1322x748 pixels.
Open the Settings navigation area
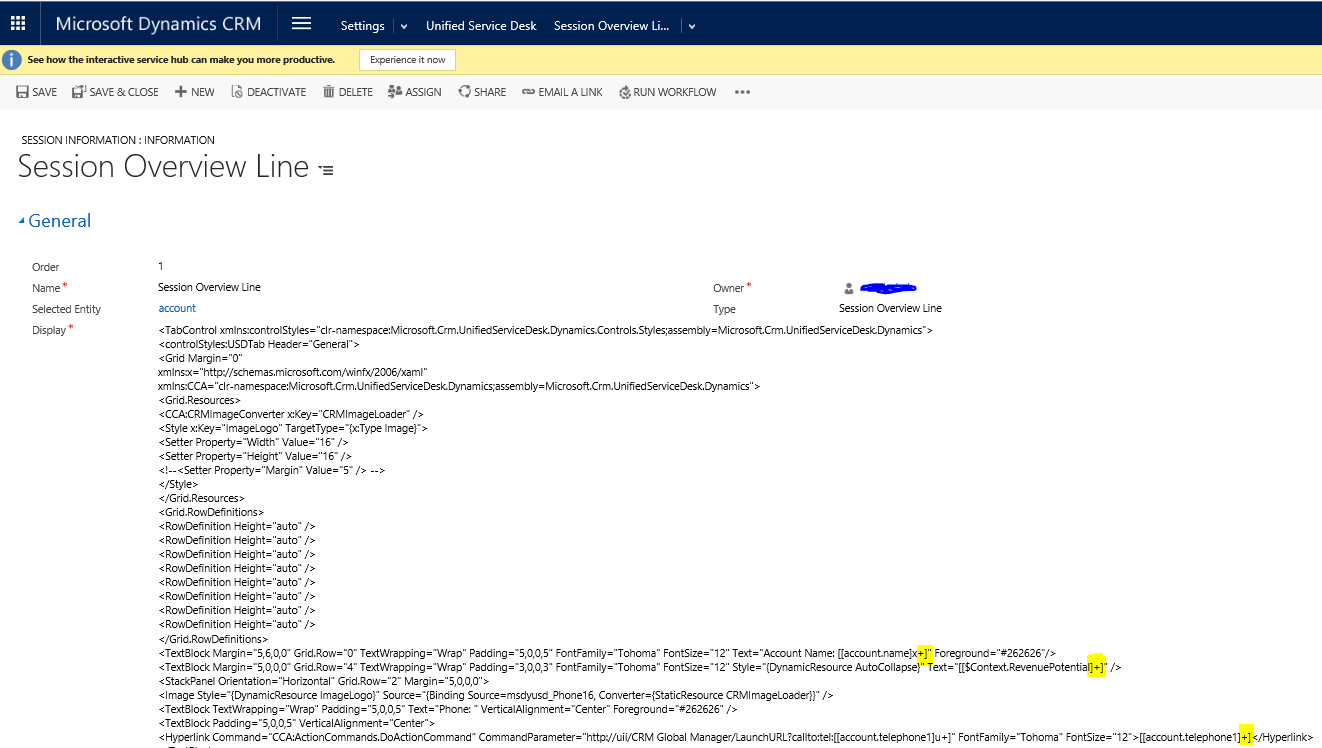click(x=362, y=26)
